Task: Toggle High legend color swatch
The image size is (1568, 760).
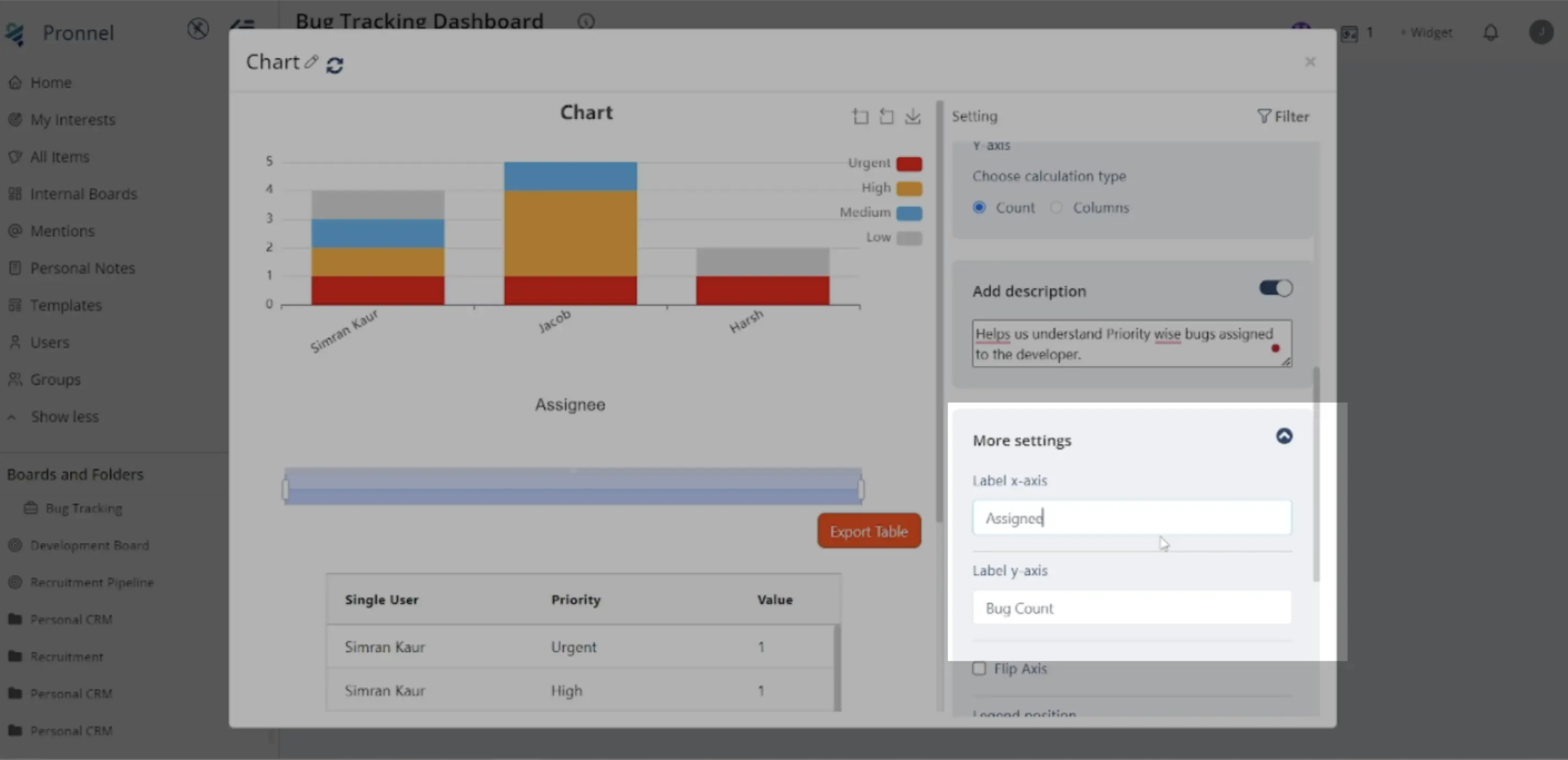Action: click(x=909, y=189)
